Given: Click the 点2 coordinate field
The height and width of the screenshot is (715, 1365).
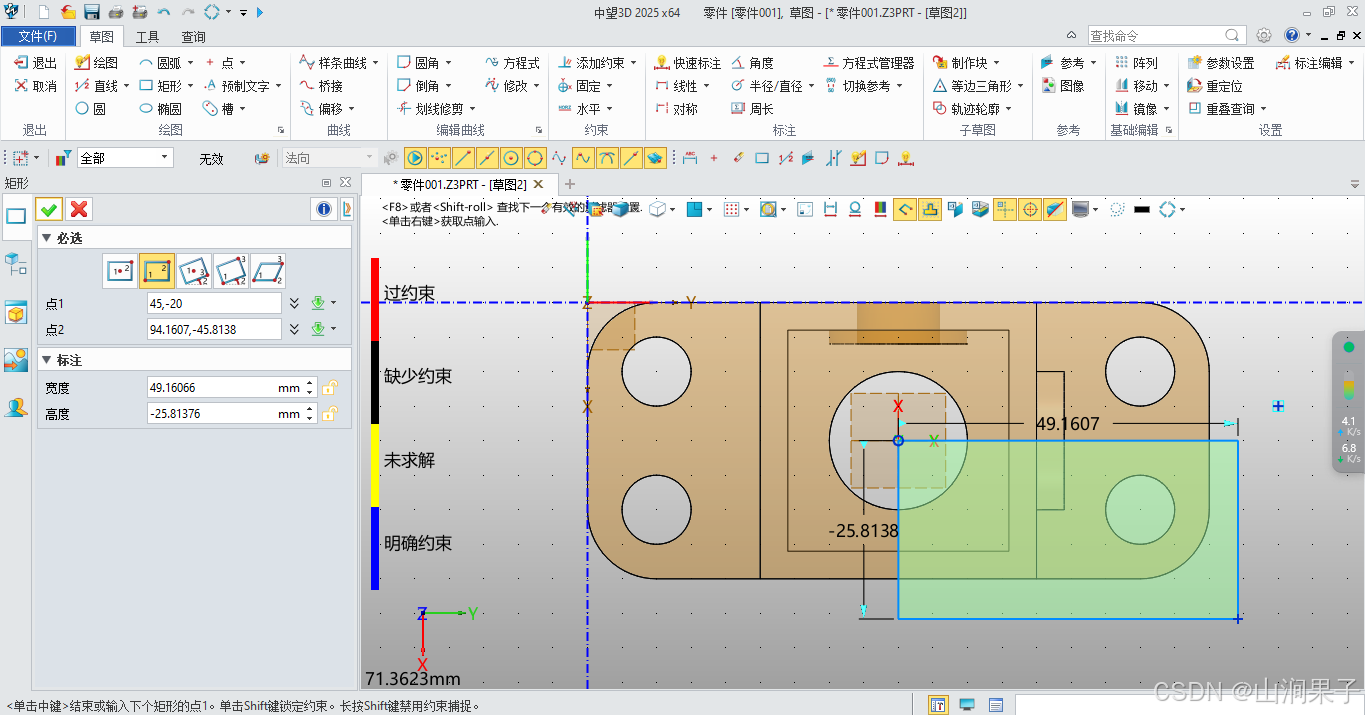Looking at the screenshot, I should pyautogui.click(x=214, y=329).
